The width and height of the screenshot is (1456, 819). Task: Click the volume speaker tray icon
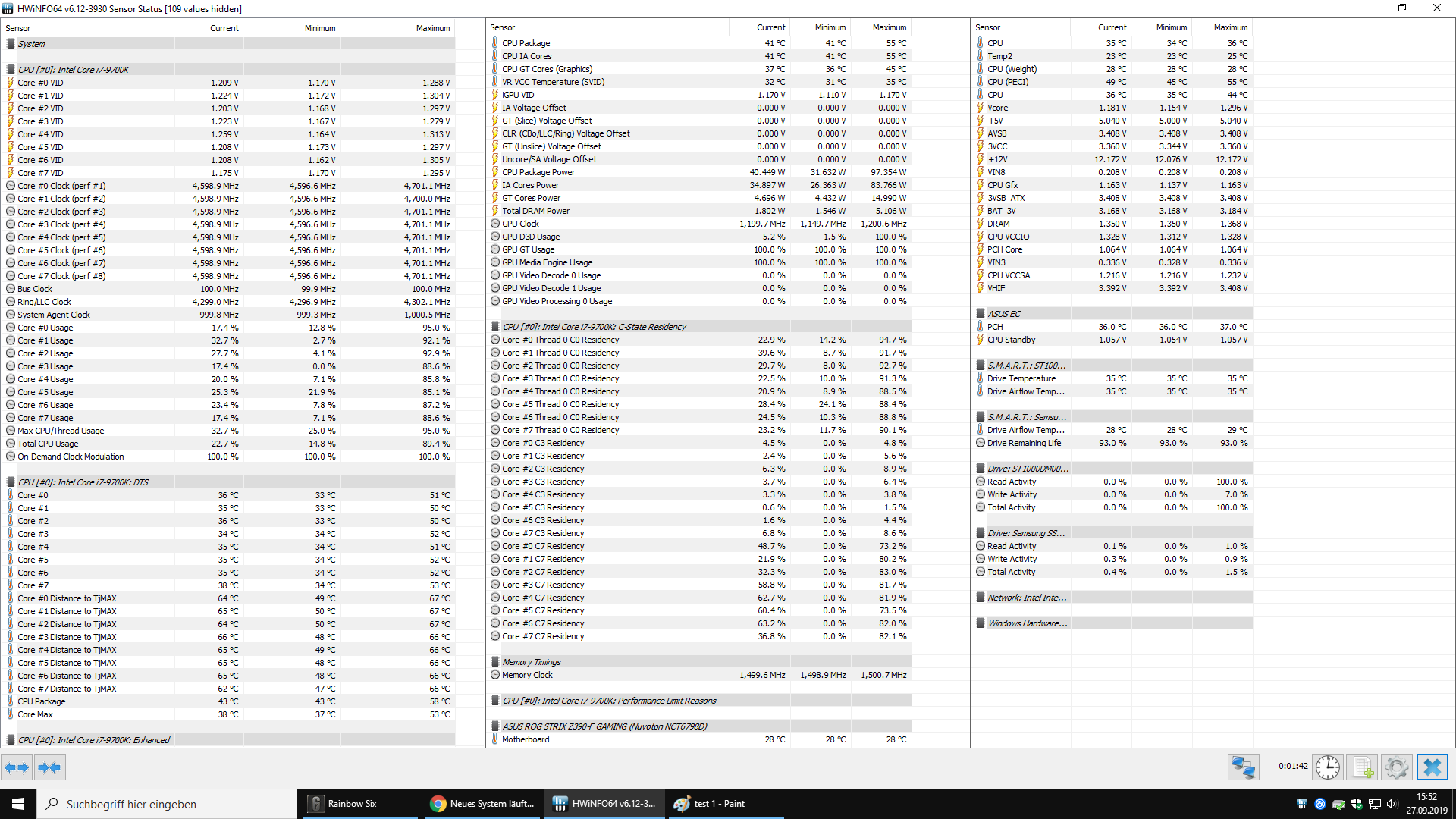coord(1392,804)
